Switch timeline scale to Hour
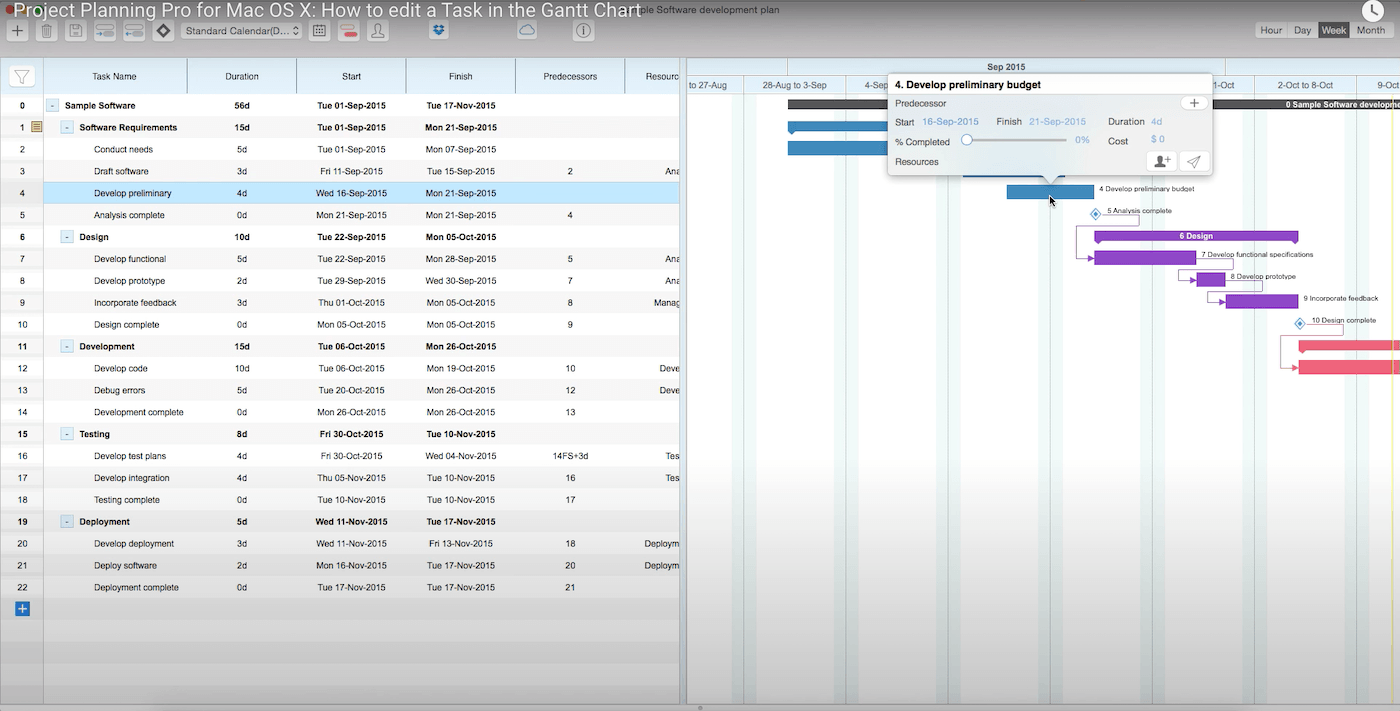Viewport: 1400px width, 711px height. [1271, 30]
